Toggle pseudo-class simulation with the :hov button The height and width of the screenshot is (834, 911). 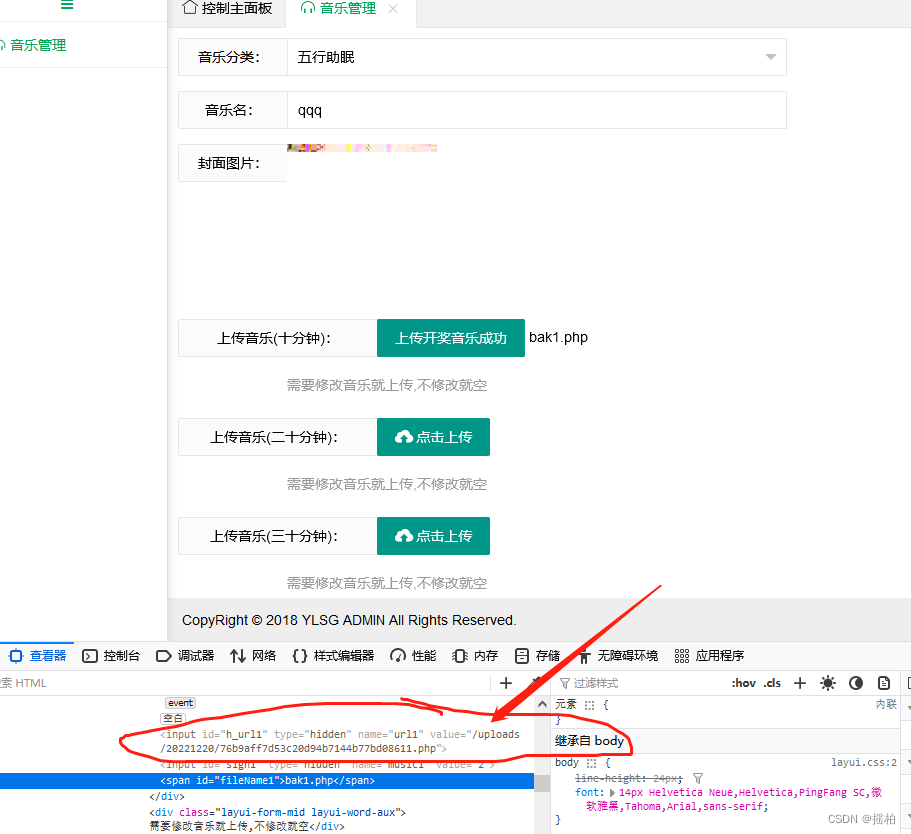click(x=743, y=682)
